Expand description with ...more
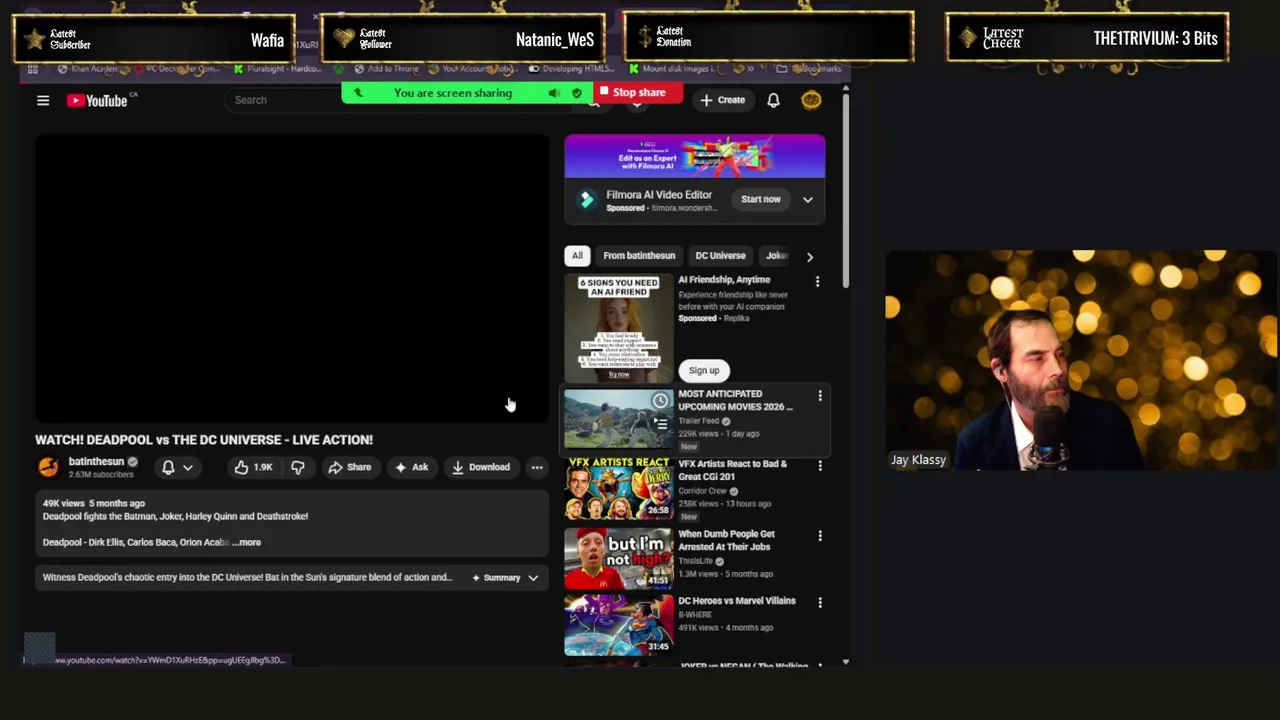The height and width of the screenshot is (720, 1280). pos(246,542)
